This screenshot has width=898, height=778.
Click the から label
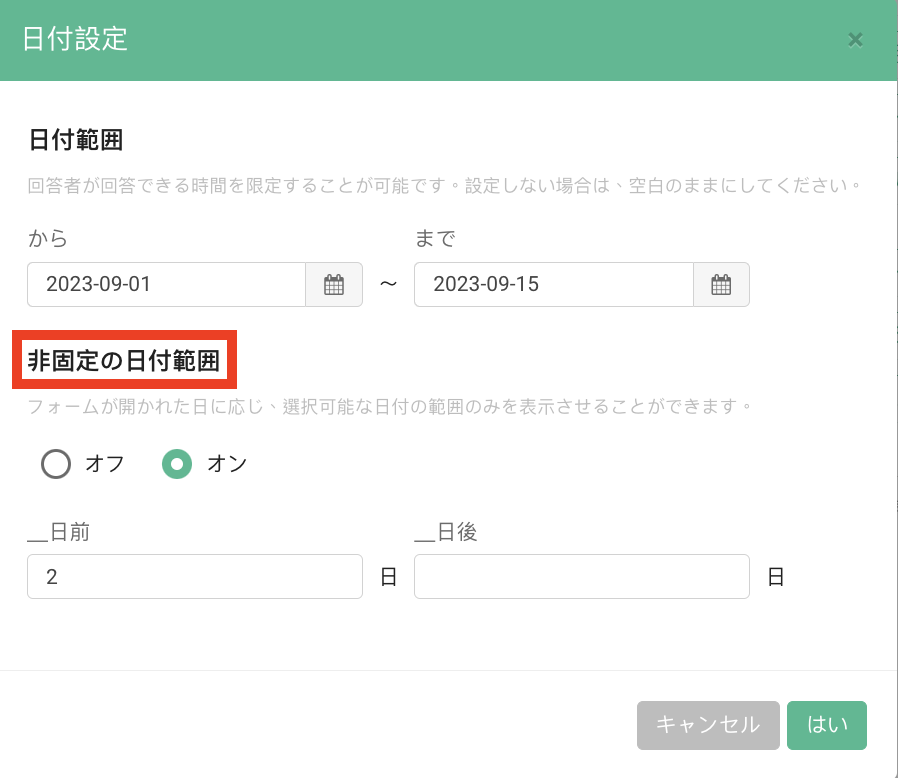[x=48, y=238]
